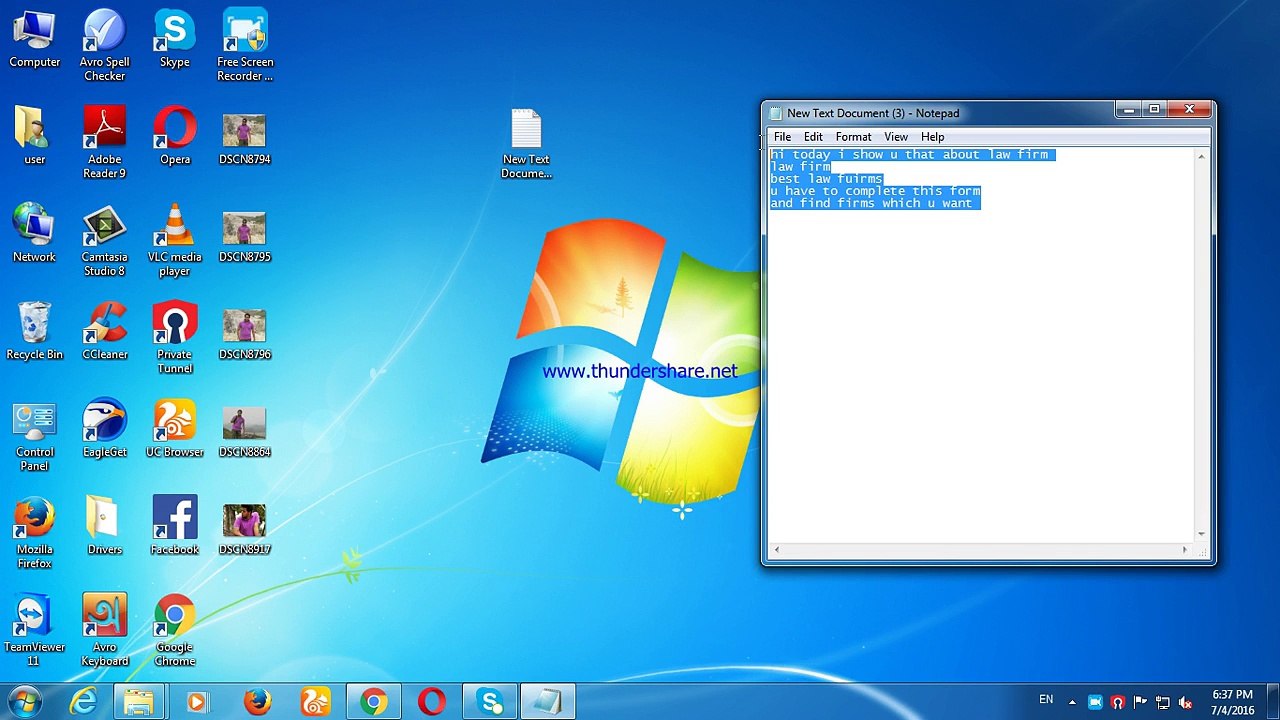Open Windows Explorer from the taskbar

coord(139,702)
